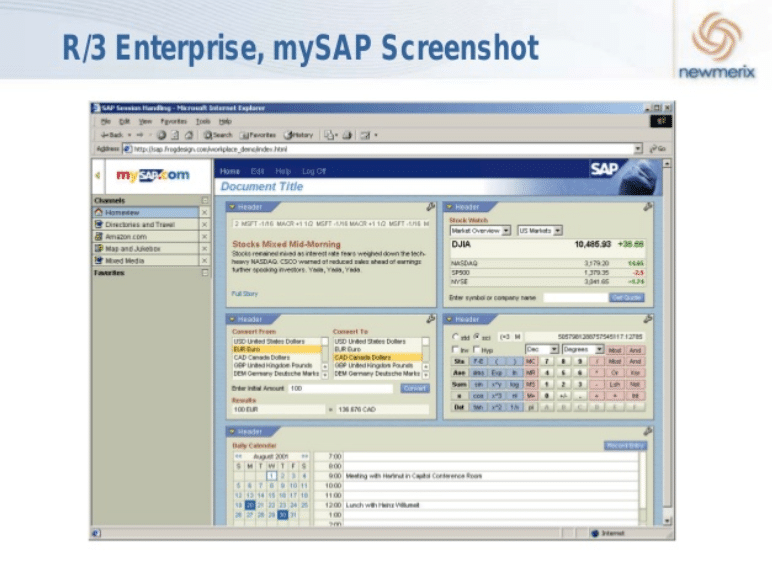Click wrench icon on the news panel

point(430,207)
